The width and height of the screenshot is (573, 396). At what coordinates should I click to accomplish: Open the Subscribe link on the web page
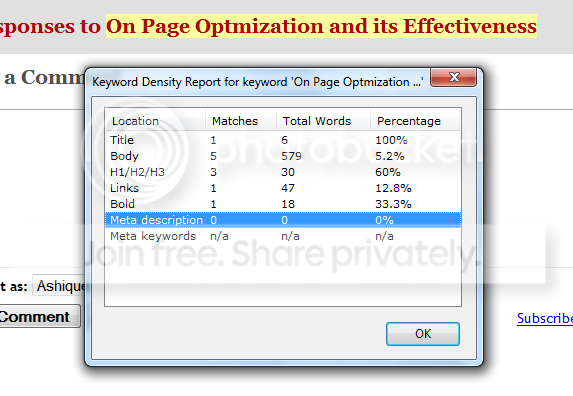(545, 319)
